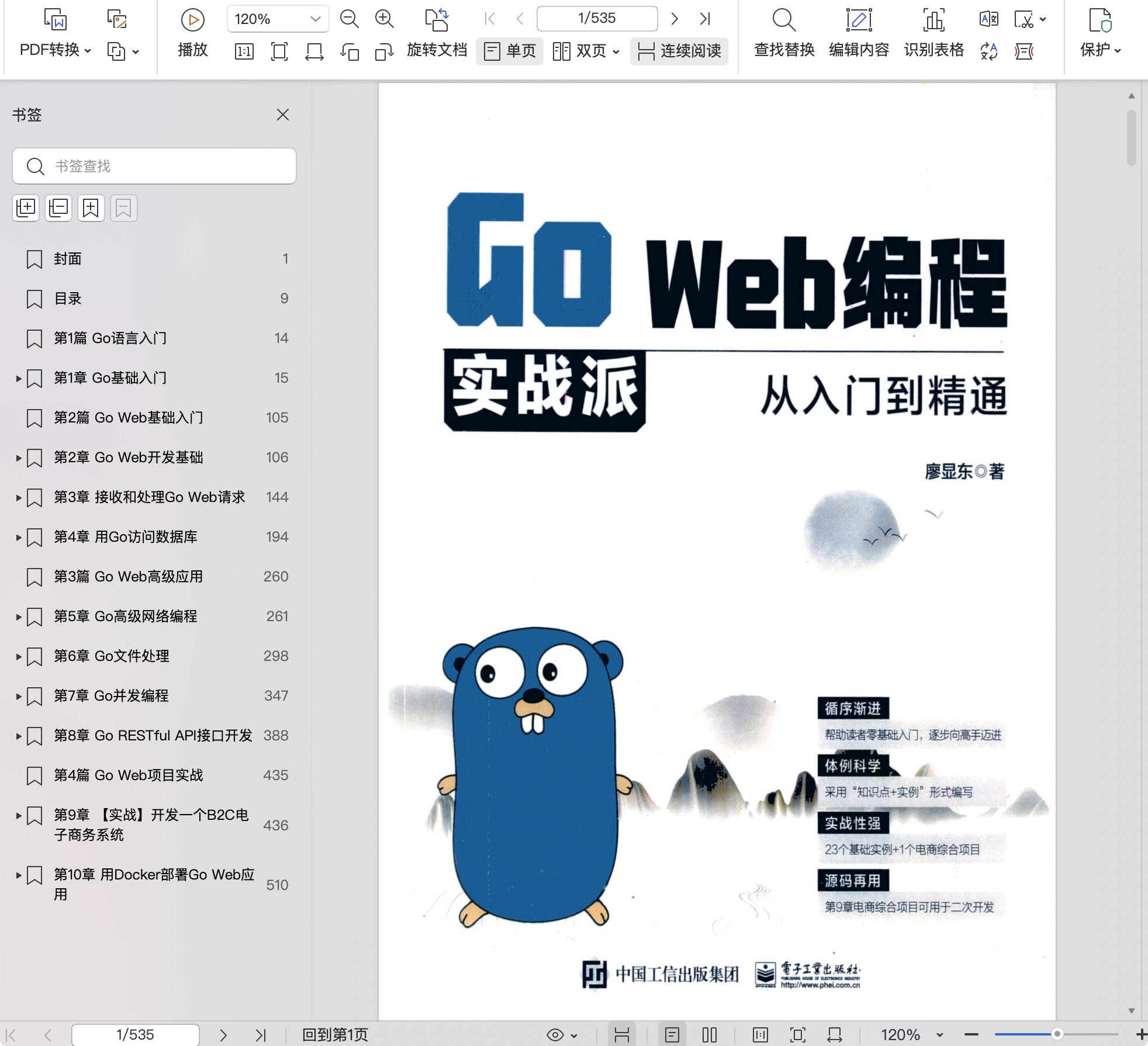The width and height of the screenshot is (1148, 1046).
Task: Click the PDF to Word icon
Action: pos(56,19)
